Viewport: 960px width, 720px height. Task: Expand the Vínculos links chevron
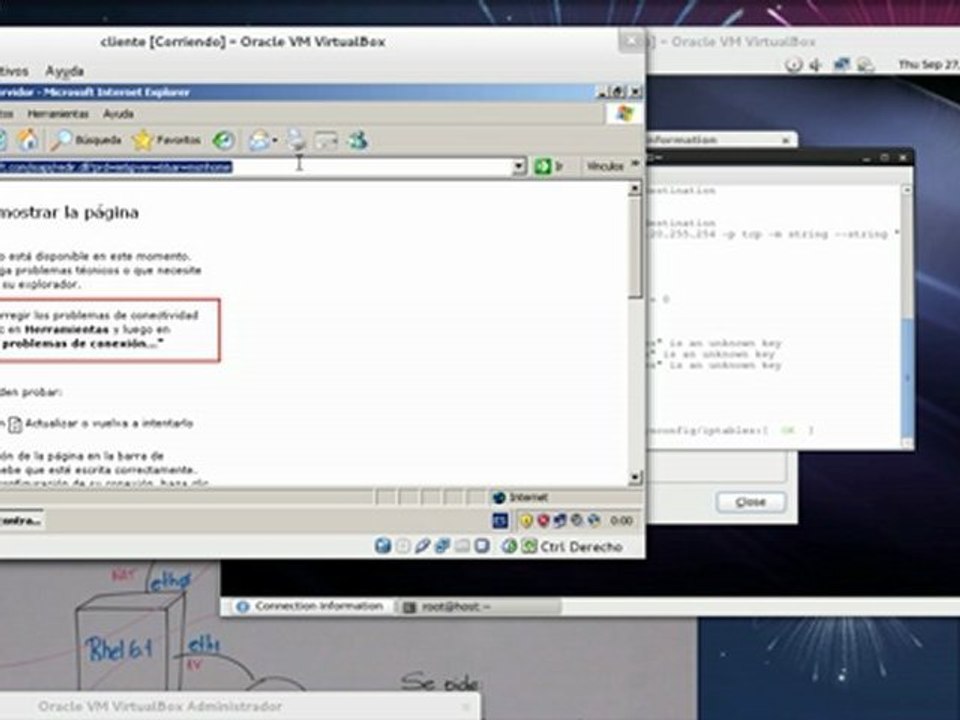point(635,165)
